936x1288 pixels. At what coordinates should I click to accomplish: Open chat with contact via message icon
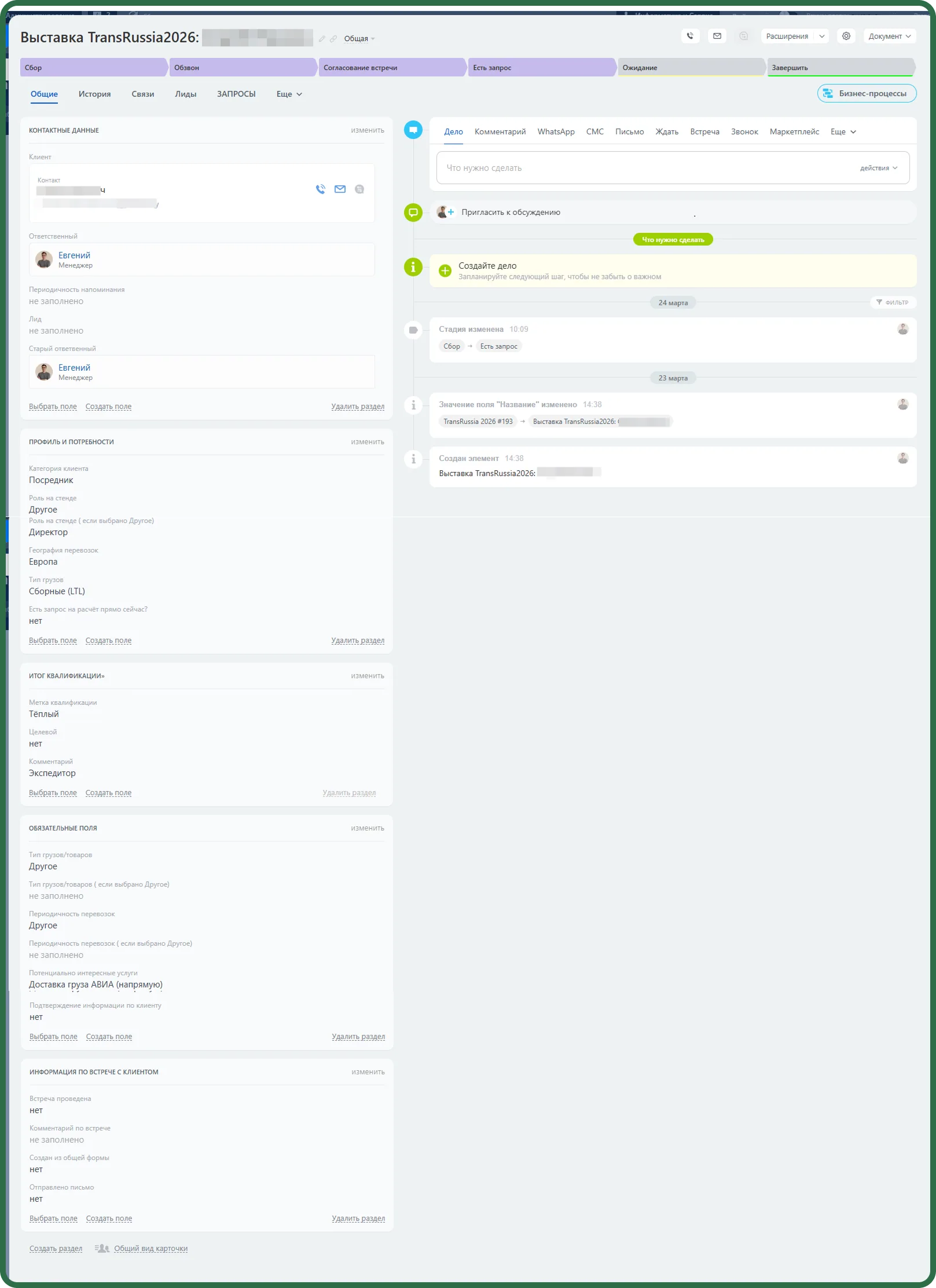359,189
